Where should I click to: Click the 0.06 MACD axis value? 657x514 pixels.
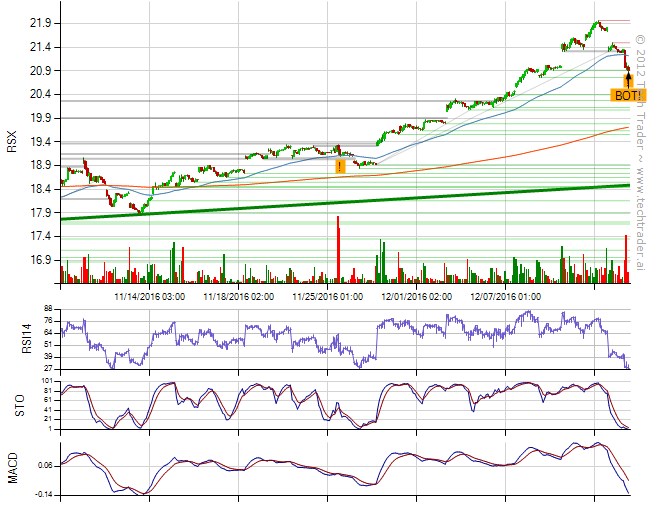[x=45, y=466]
